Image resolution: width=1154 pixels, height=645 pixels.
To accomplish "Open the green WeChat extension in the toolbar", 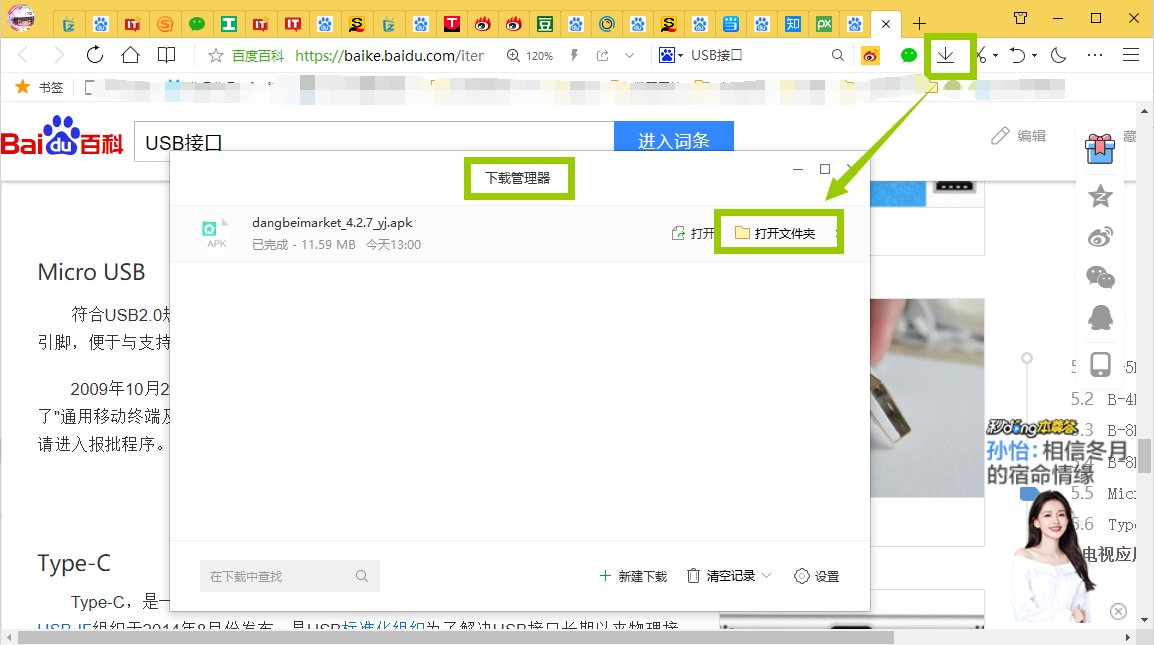I will [909, 55].
